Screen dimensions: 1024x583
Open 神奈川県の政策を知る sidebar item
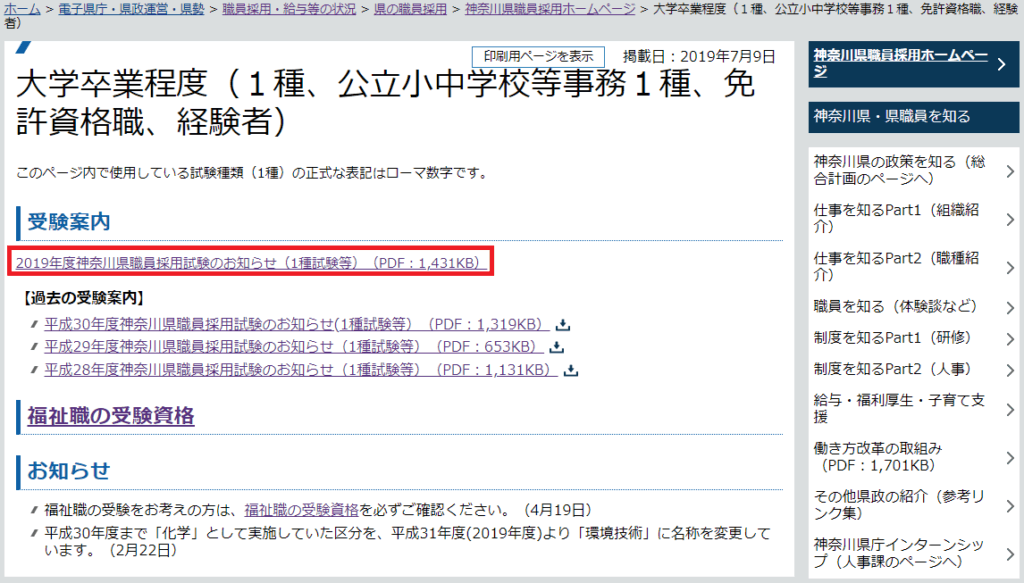900,170
